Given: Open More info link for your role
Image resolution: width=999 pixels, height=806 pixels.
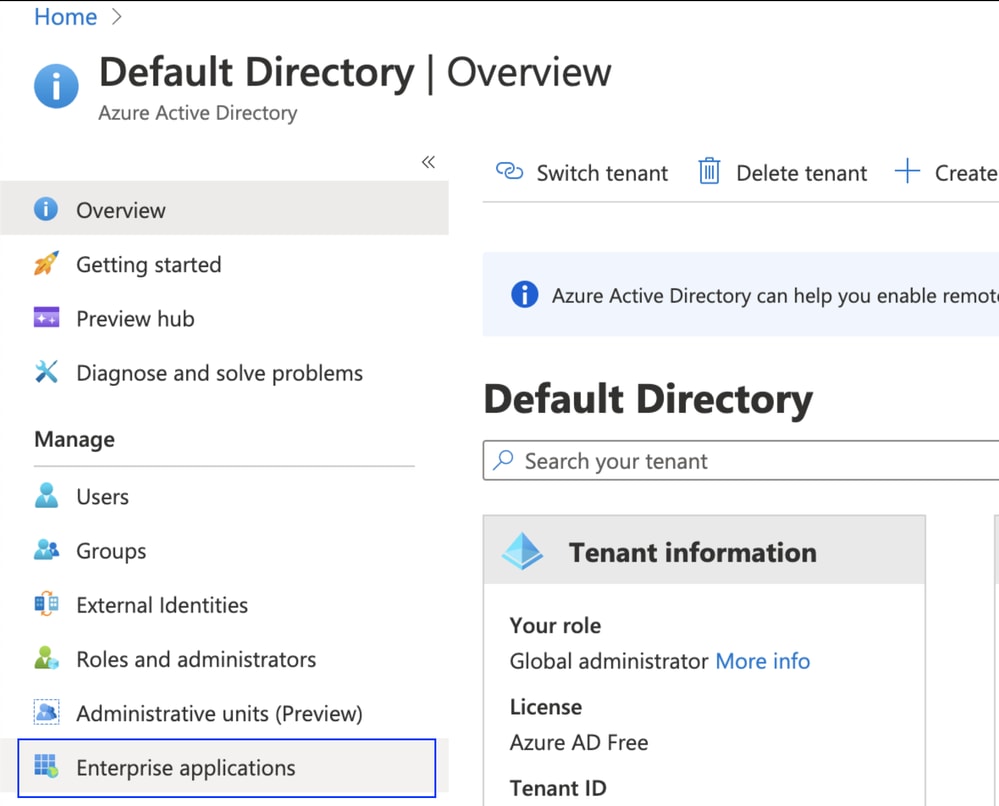Looking at the screenshot, I should [763, 661].
